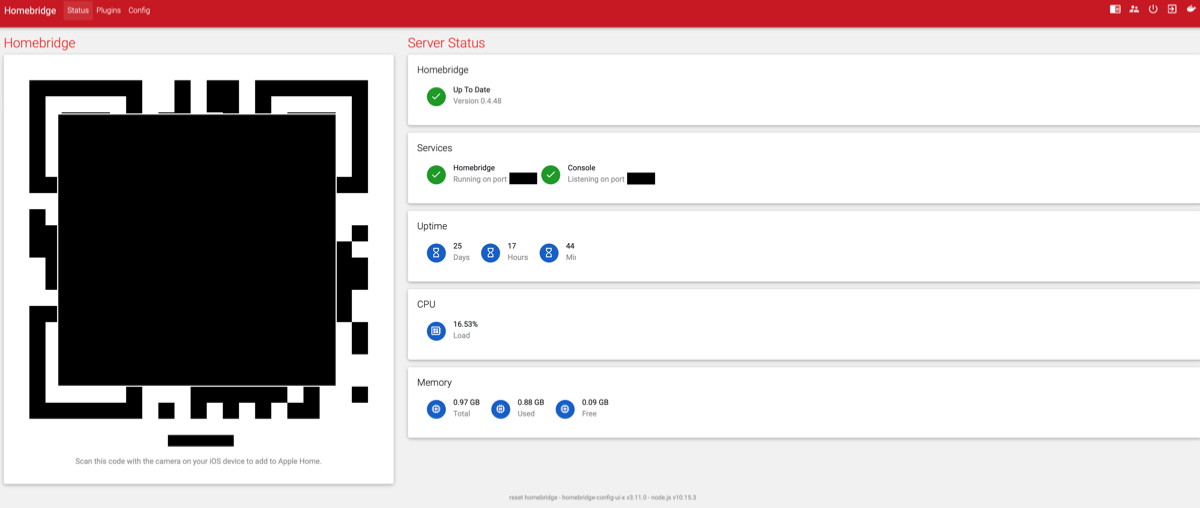Screen dimensions: 1200x508
Task: Open the Config tab
Action: pyautogui.click(x=139, y=10)
